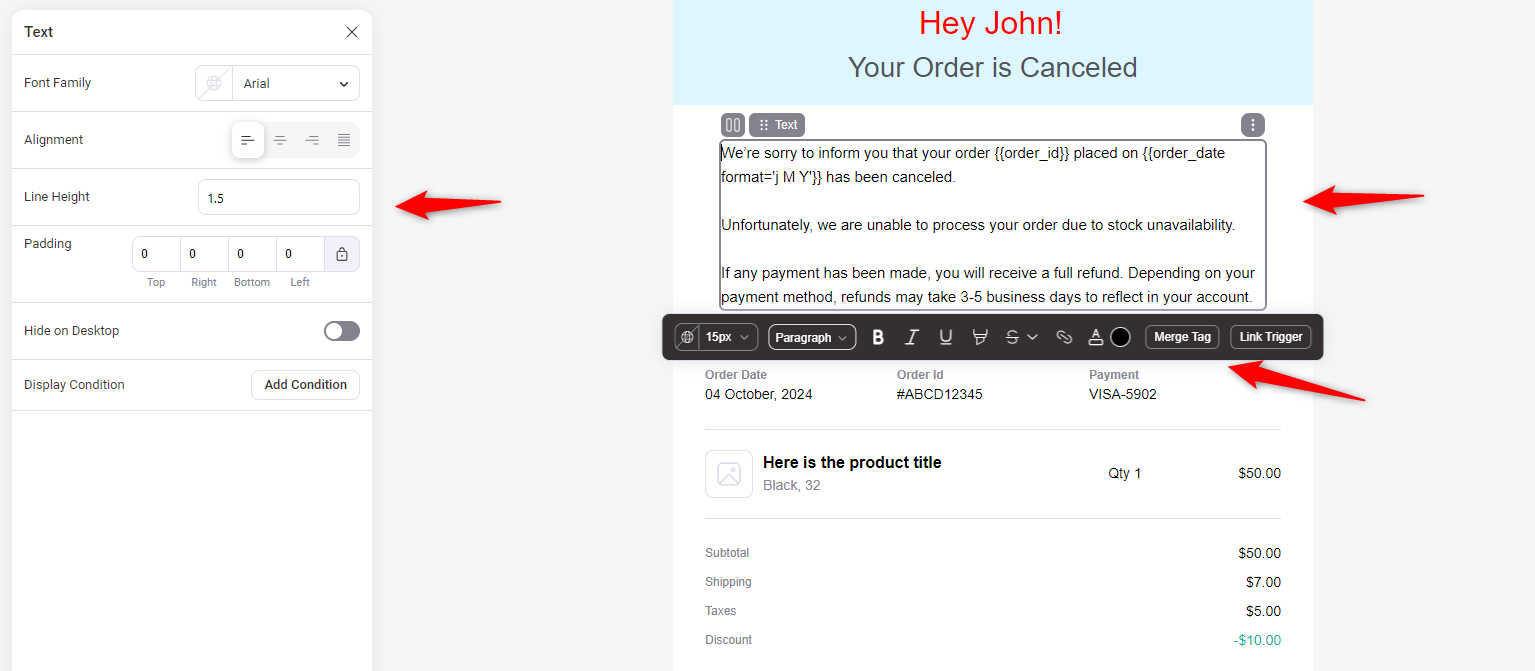
Task: Toggle italic formatting
Action: 911,337
